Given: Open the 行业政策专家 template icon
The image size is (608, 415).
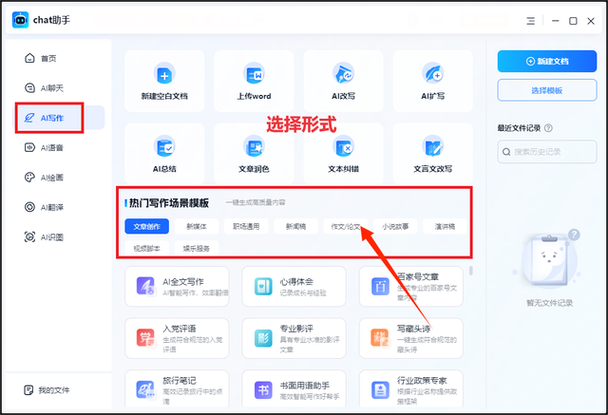Looking at the screenshot, I should (x=380, y=390).
